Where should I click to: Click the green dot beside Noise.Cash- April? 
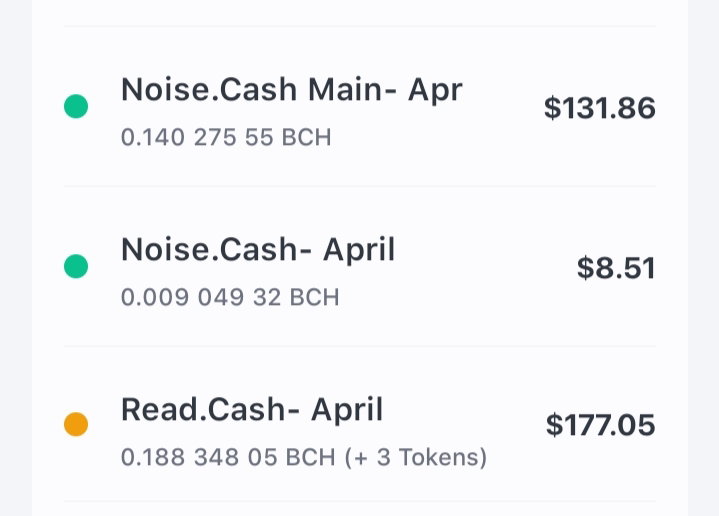[76, 266]
